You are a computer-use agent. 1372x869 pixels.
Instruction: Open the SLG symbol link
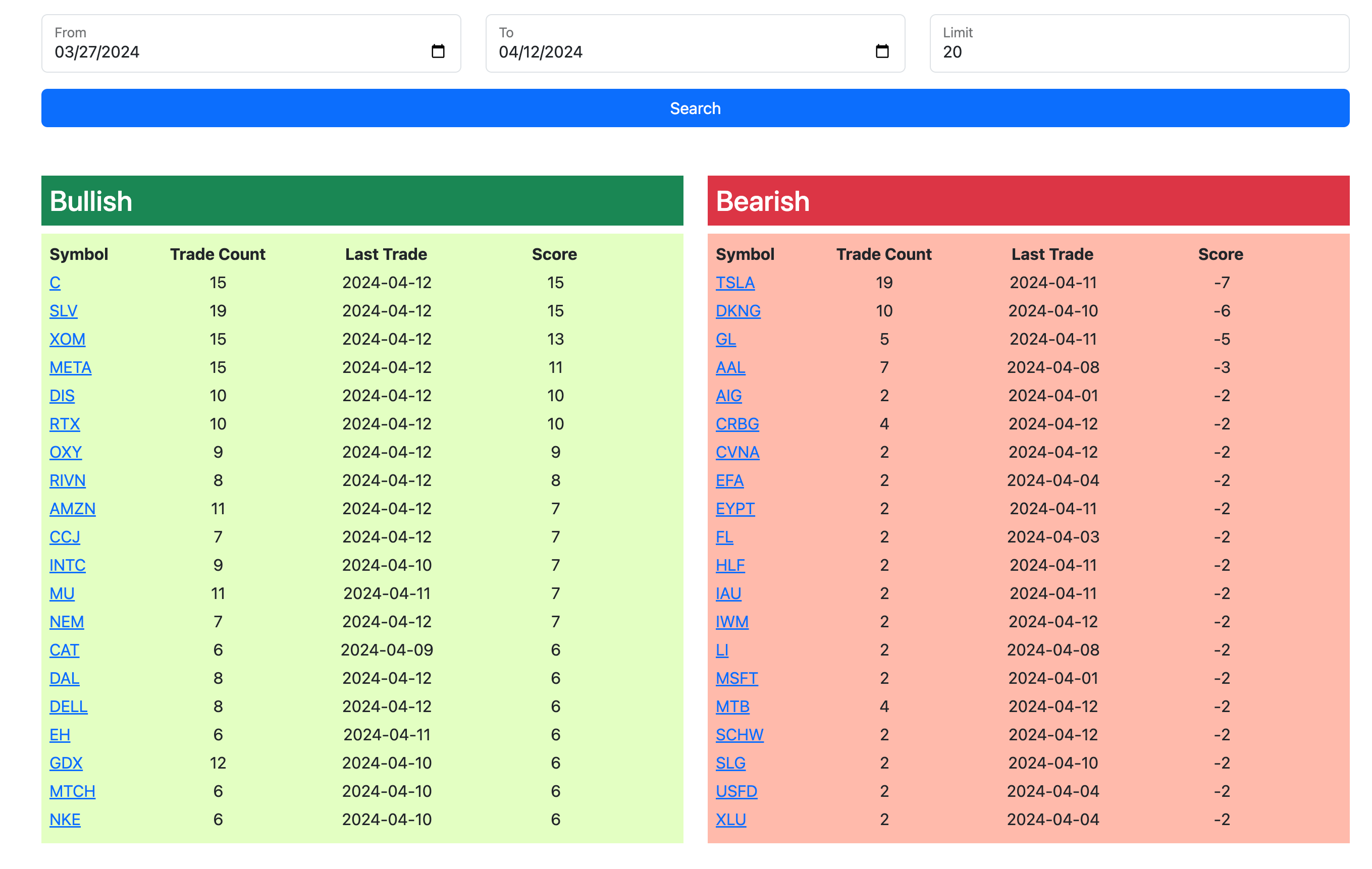click(730, 763)
